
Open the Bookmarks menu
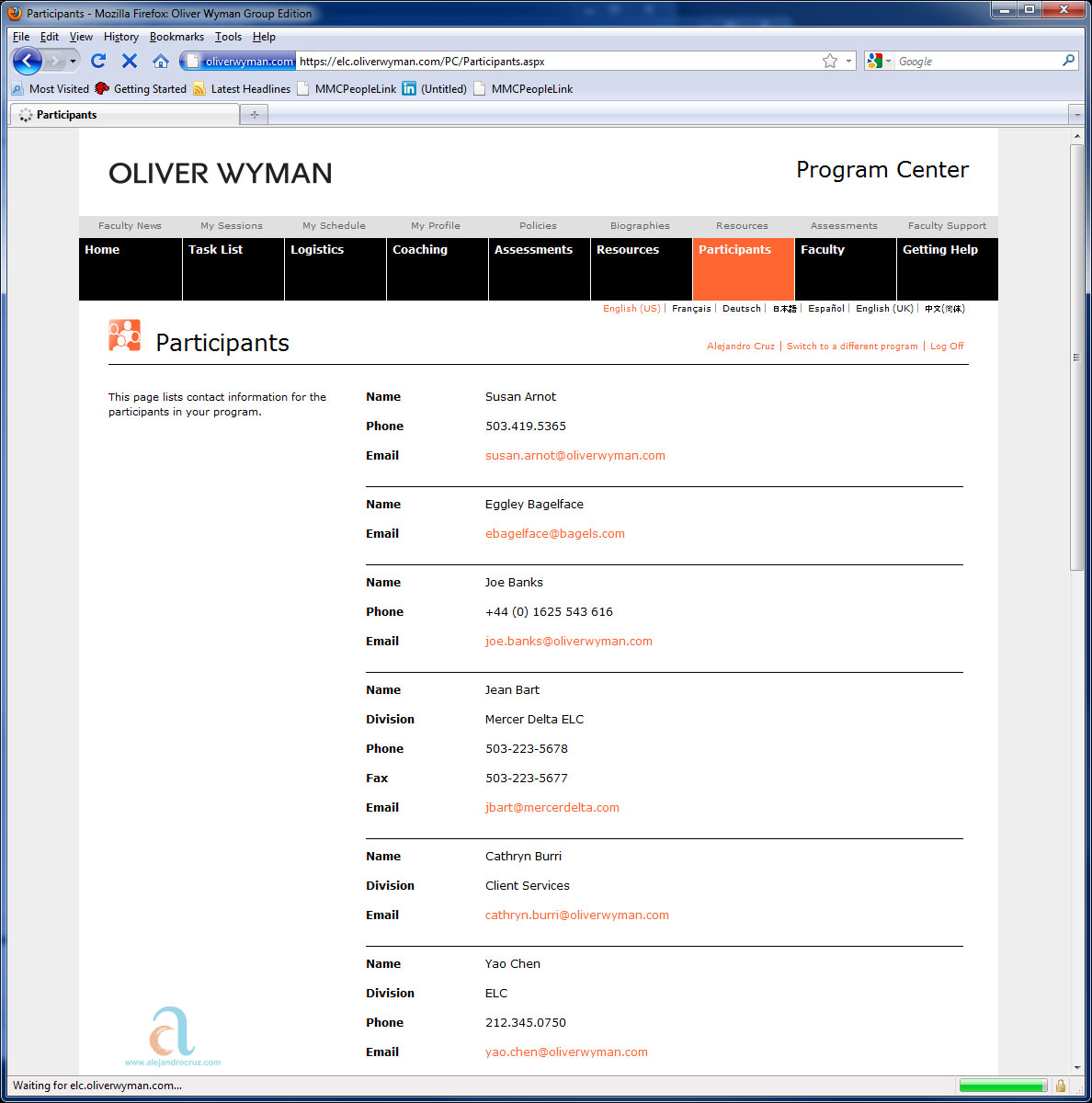176,37
